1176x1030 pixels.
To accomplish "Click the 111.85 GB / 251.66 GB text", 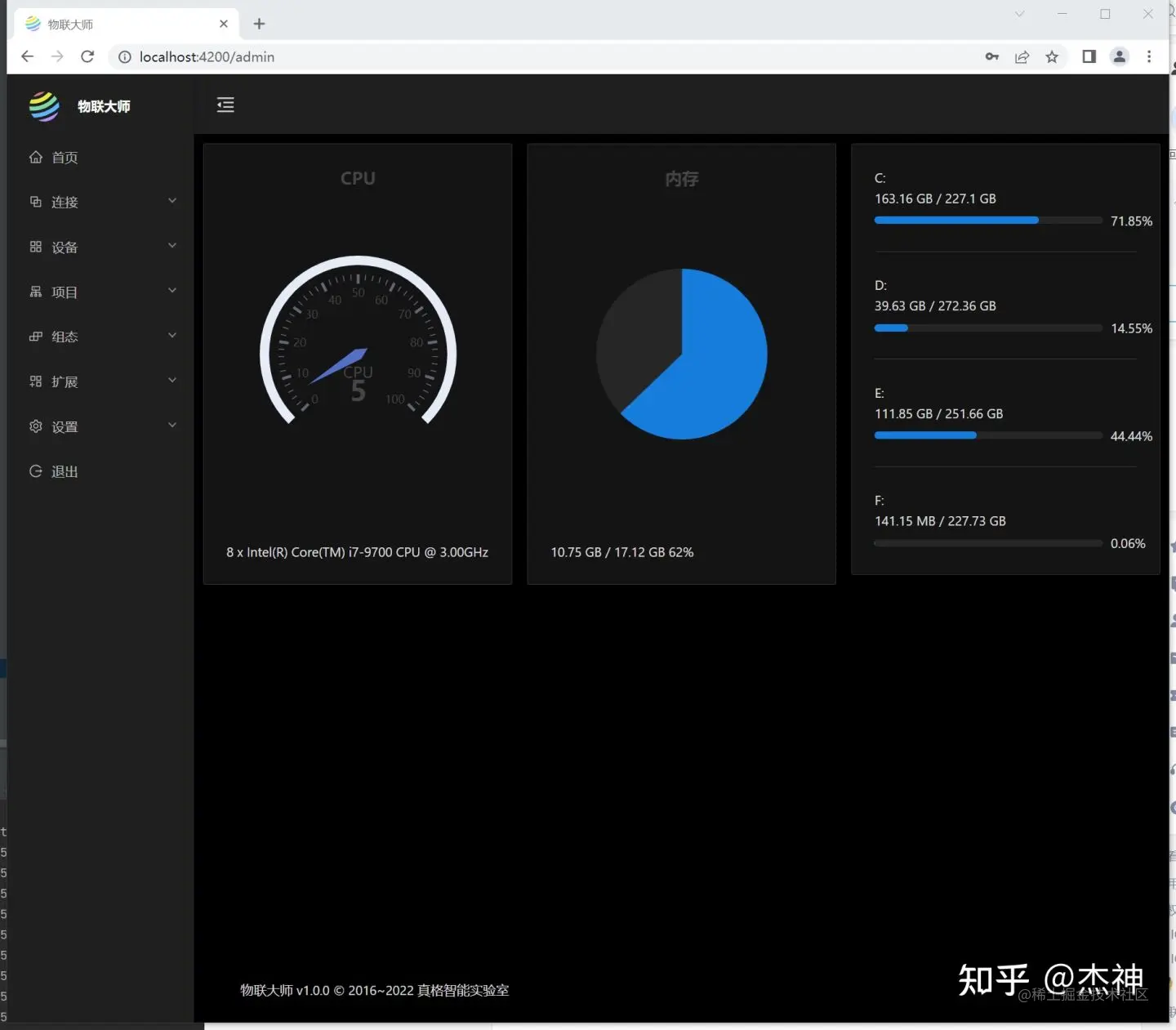I will coord(938,413).
